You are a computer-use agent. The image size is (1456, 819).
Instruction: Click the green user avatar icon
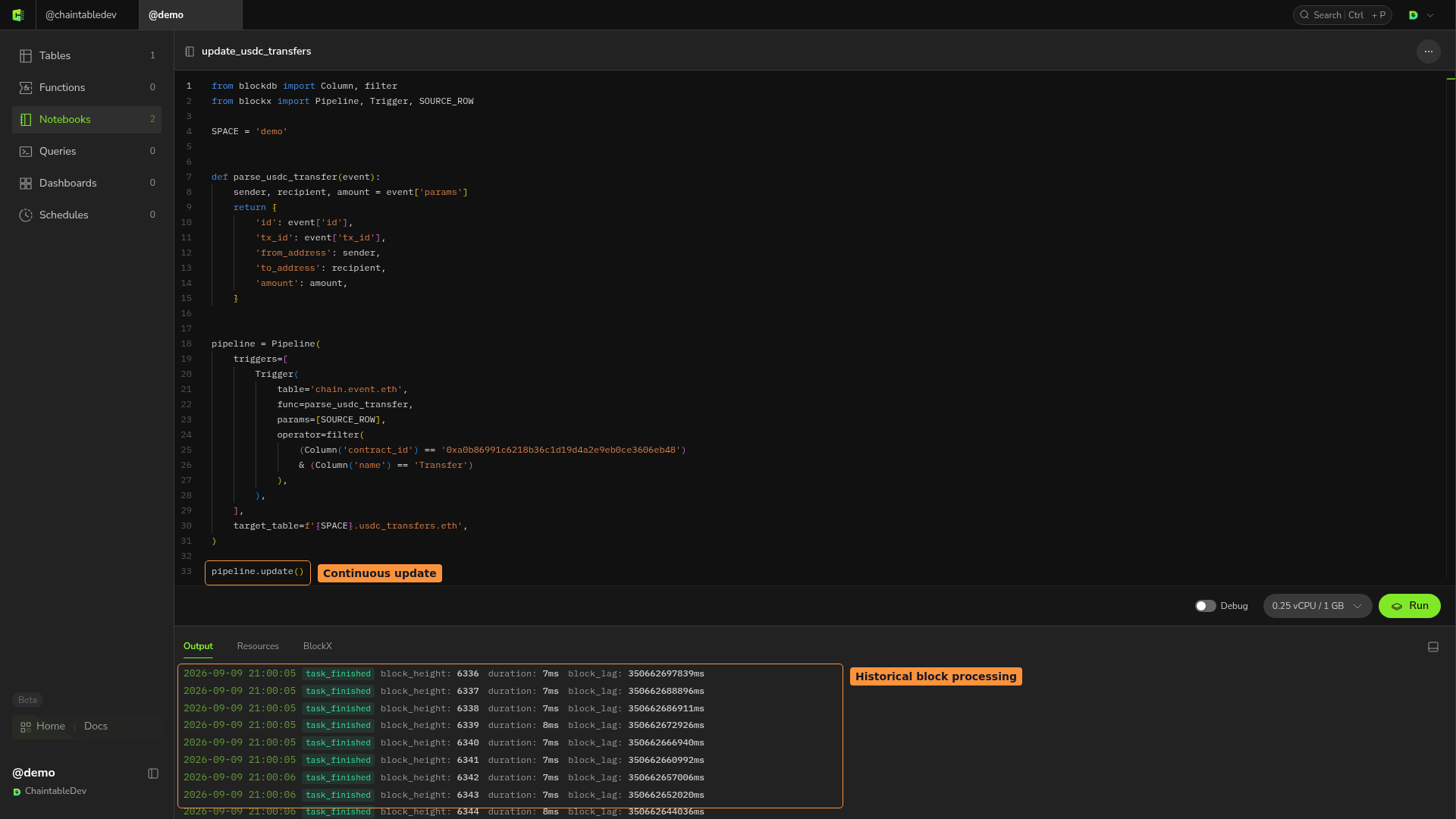[x=1414, y=15]
